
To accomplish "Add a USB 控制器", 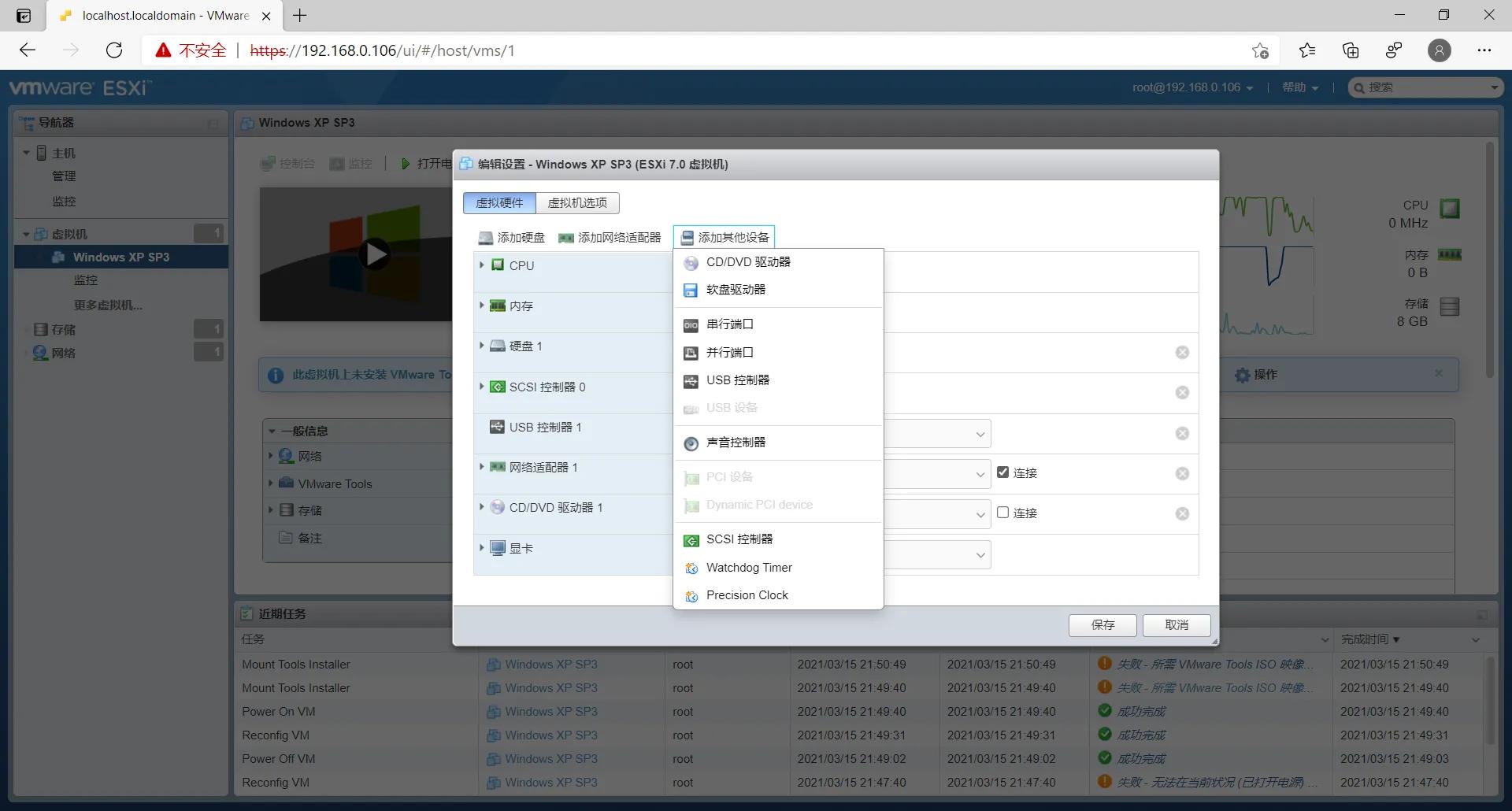I will click(x=738, y=380).
